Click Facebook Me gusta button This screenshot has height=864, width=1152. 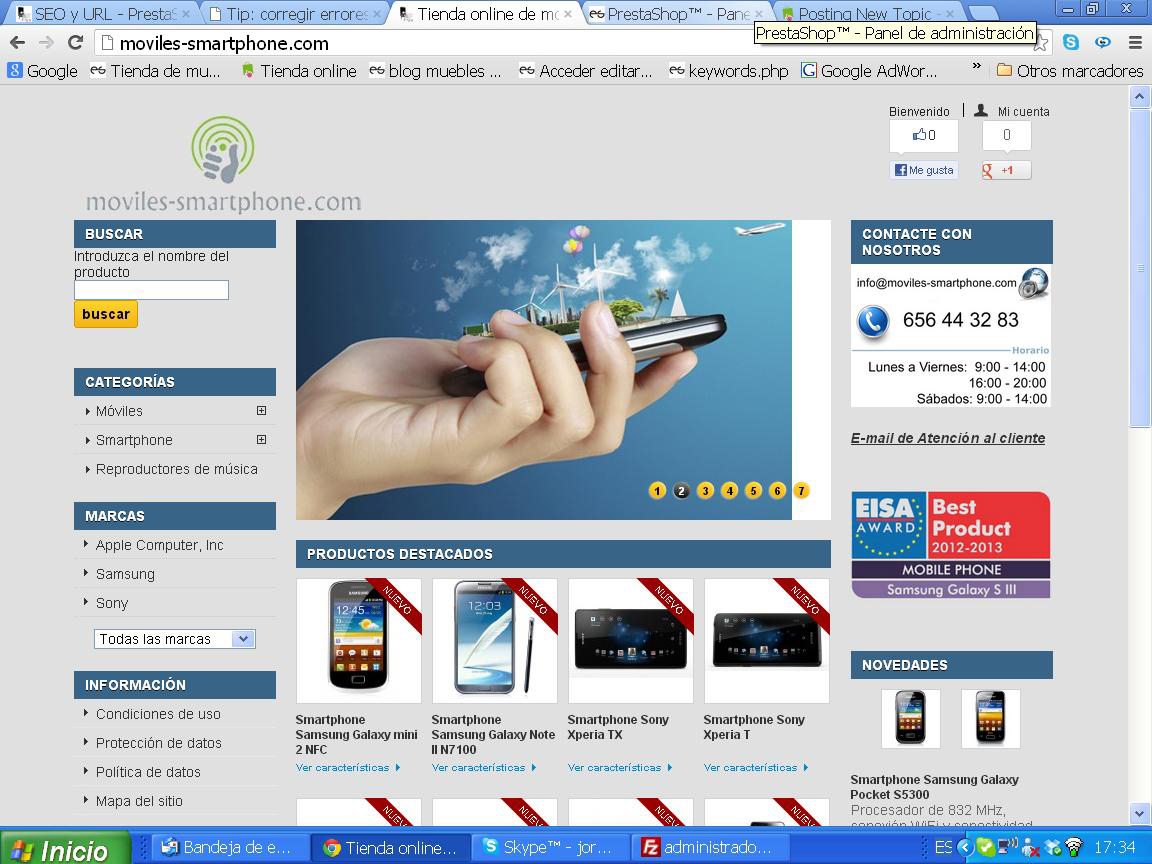924,170
